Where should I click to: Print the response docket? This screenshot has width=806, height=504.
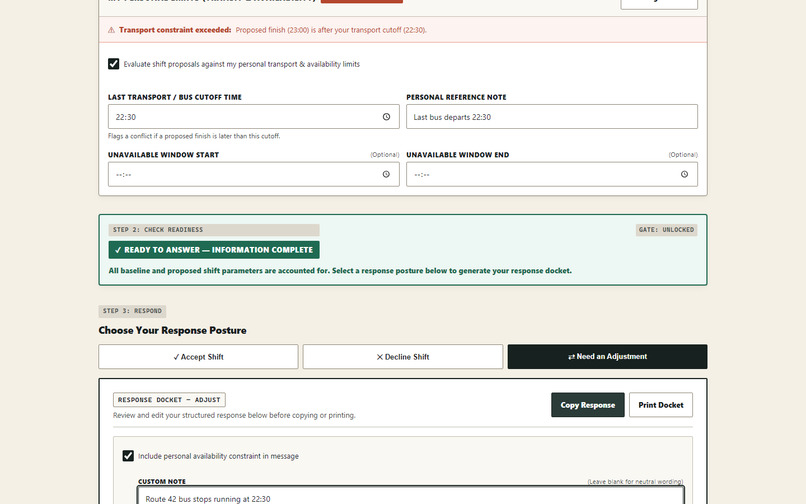coord(661,405)
